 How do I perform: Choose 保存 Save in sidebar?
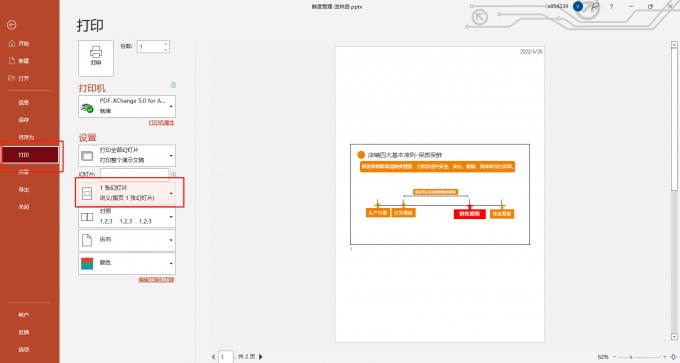(24, 120)
